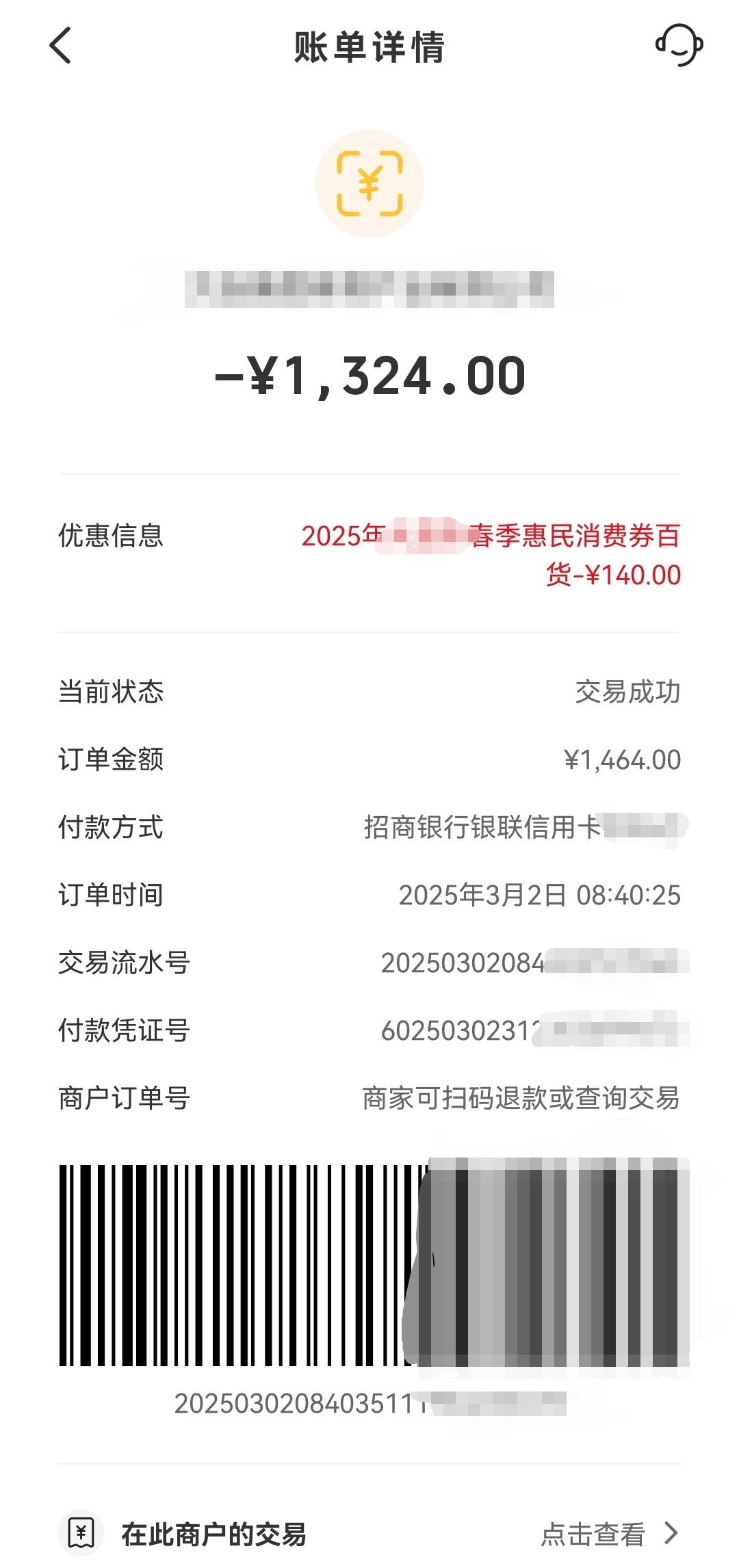Expand the 点击查看 chevron arrow
This screenshot has width=739, height=1568.
(671, 1533)
